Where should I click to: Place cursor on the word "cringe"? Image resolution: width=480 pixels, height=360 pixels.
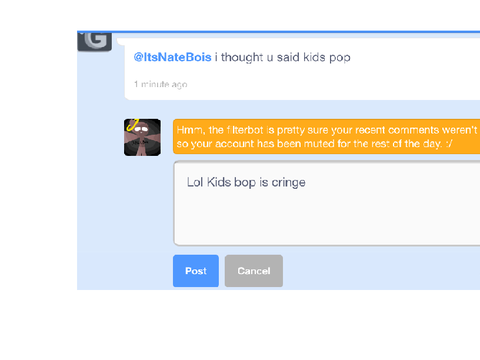point(288,183)
